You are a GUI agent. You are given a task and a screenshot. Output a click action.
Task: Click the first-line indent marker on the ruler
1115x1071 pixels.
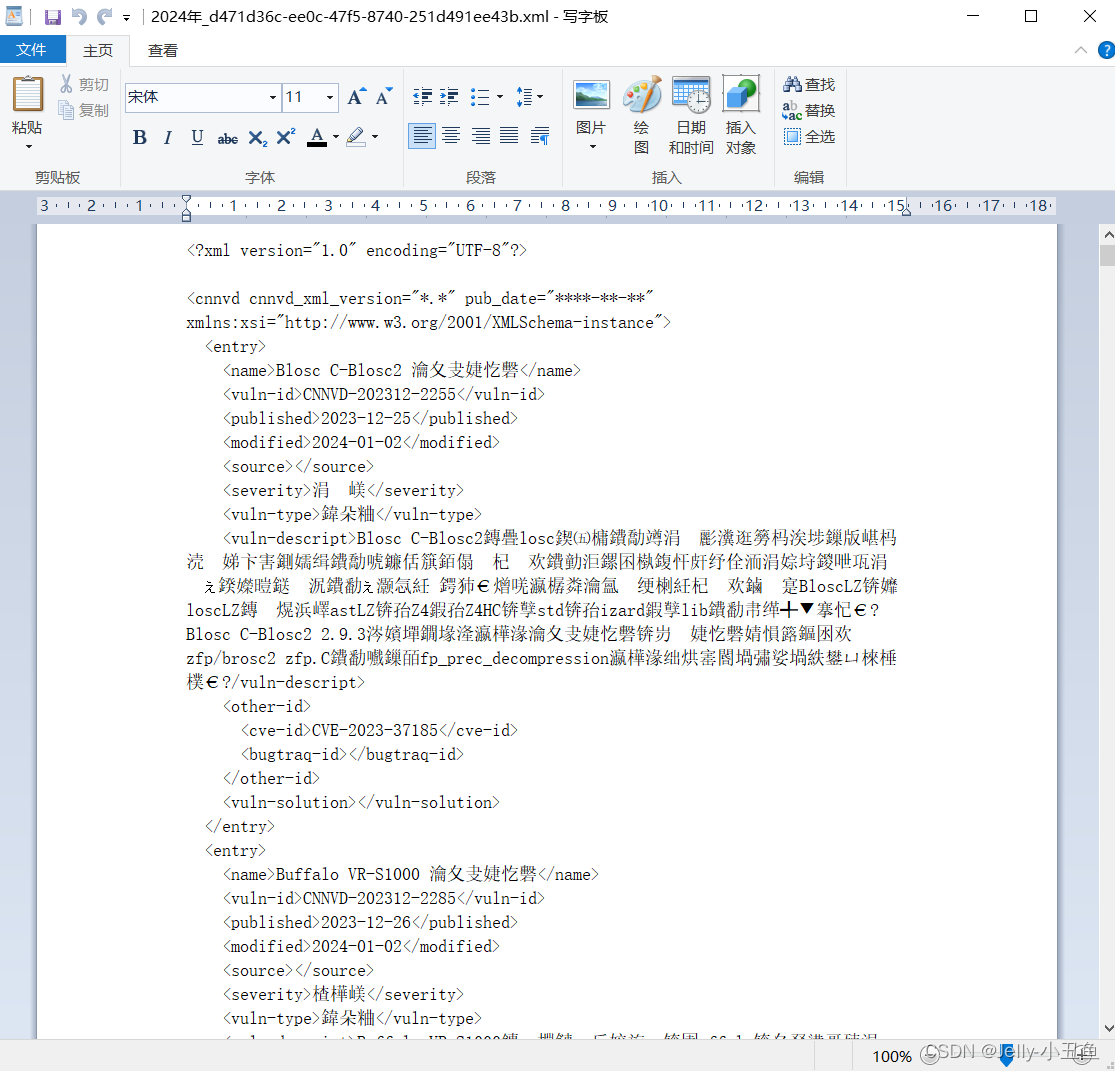tap(186, 200)
